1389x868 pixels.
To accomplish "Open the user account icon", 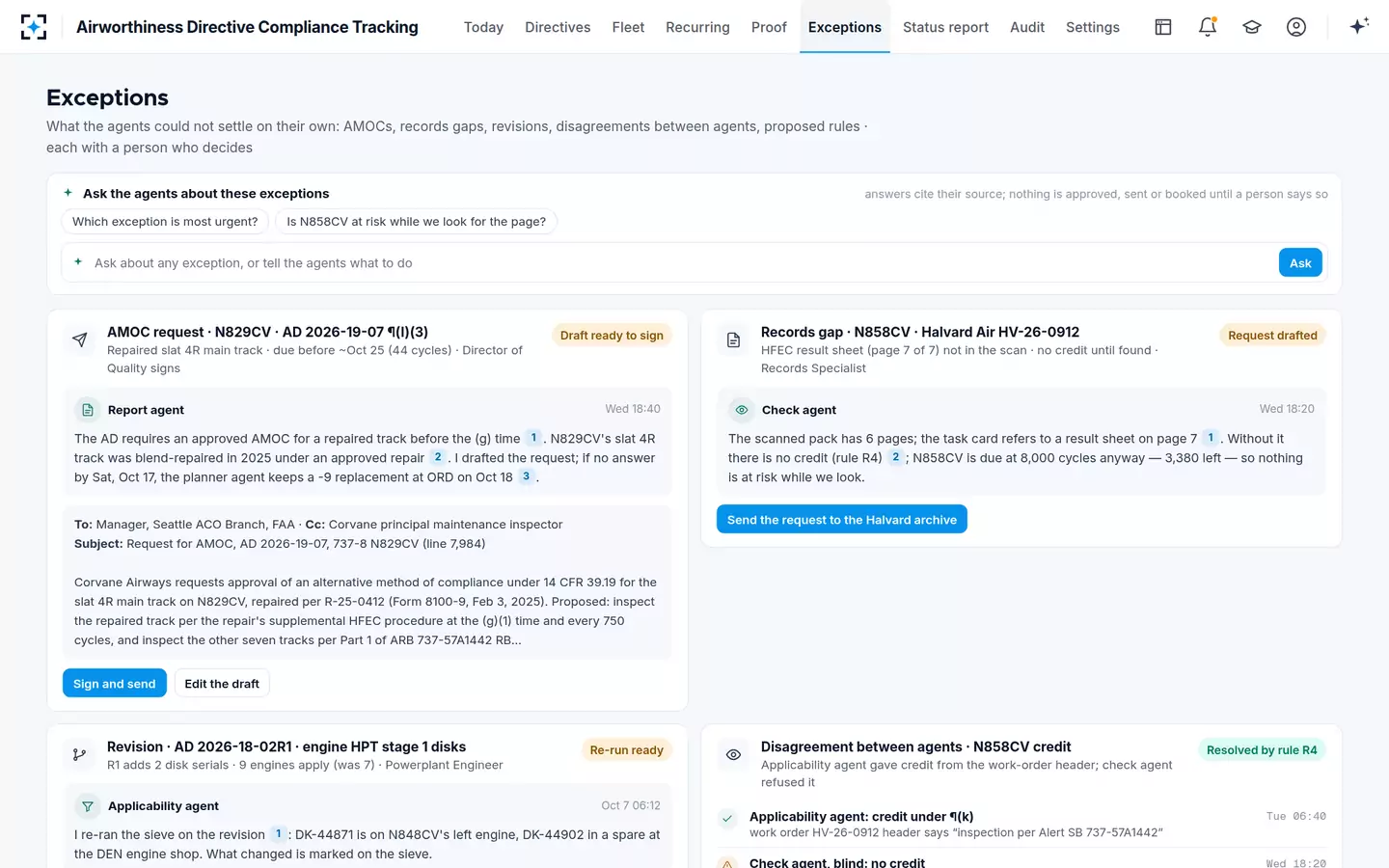I will tap(1296, 27).
